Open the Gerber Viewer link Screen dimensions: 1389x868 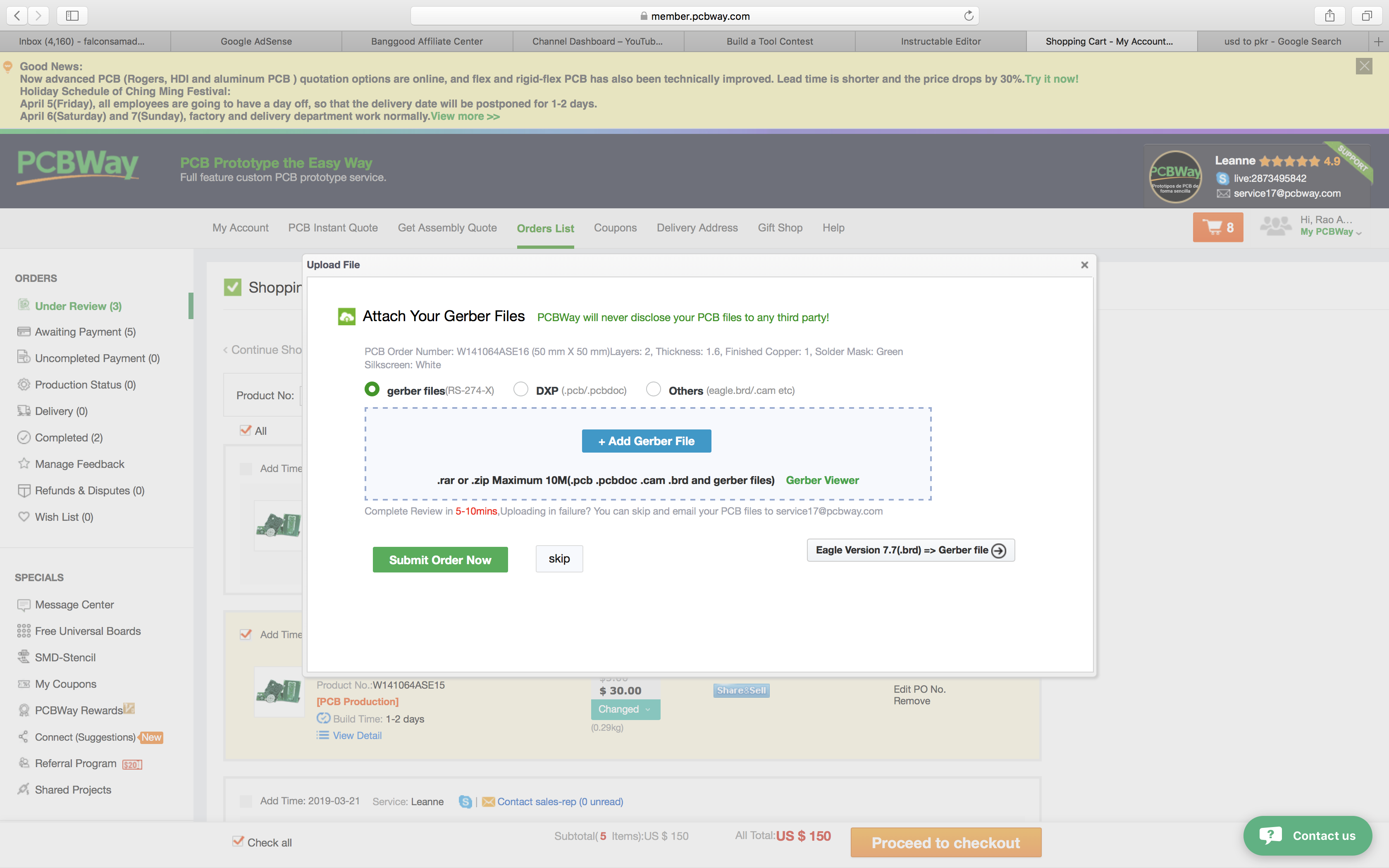[x=822, y=480]
